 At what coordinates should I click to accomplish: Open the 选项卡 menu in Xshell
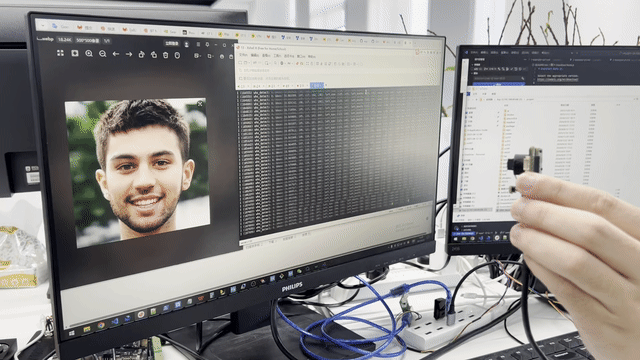coord(289,56)
